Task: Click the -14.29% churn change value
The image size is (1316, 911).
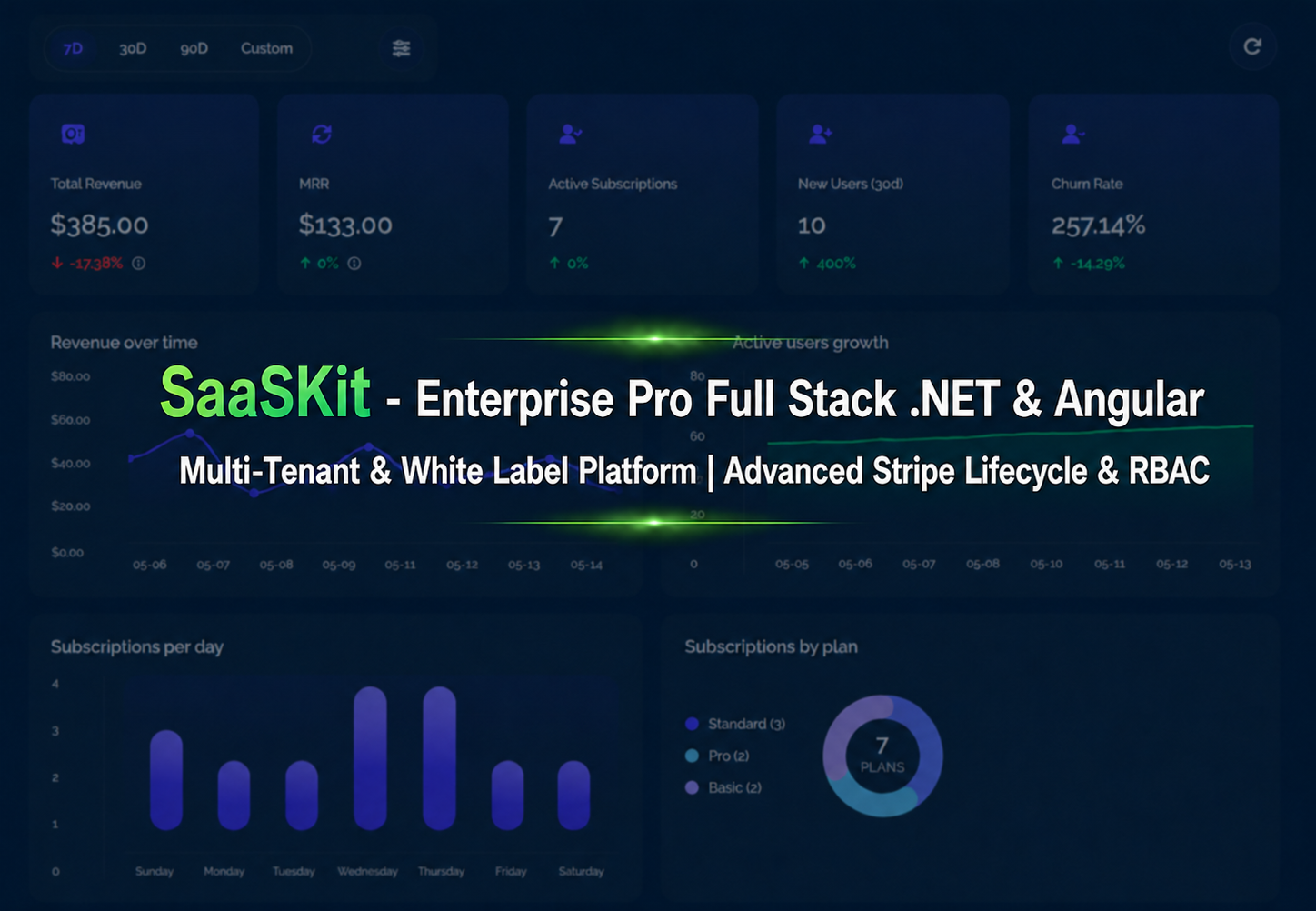Action: click(1089, 263)
